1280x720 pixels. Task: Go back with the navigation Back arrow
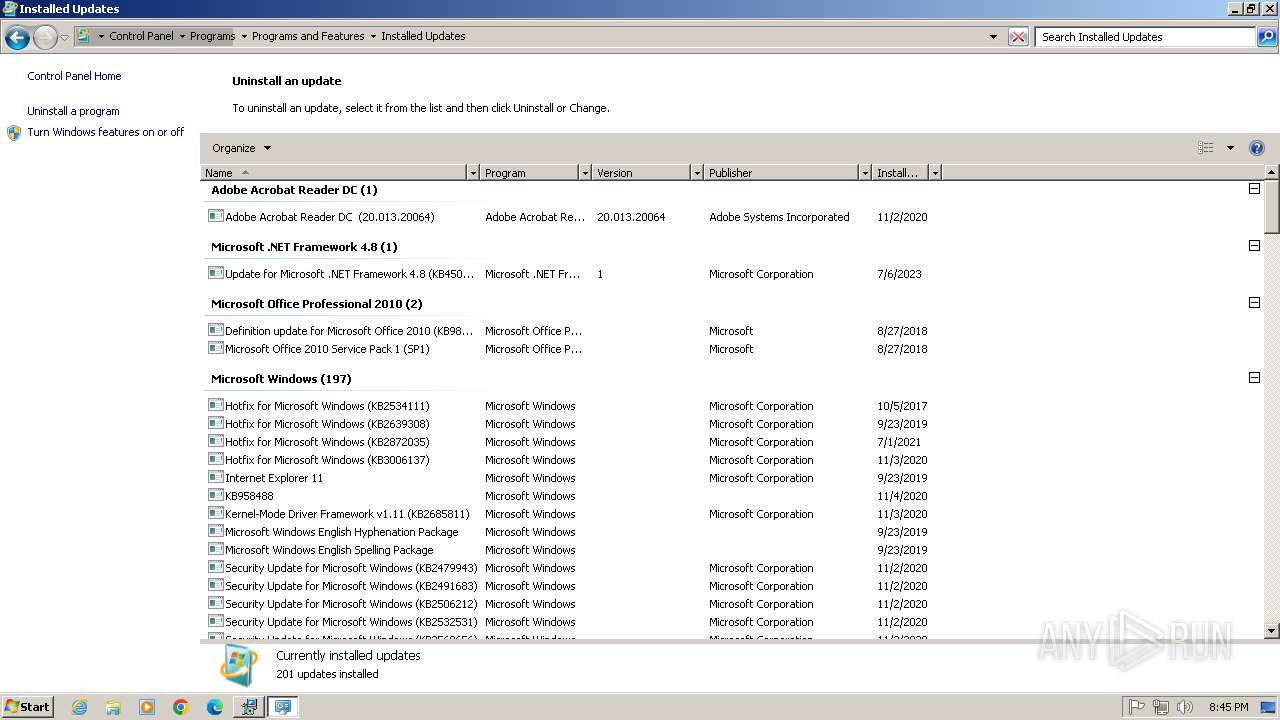(17, 37)
